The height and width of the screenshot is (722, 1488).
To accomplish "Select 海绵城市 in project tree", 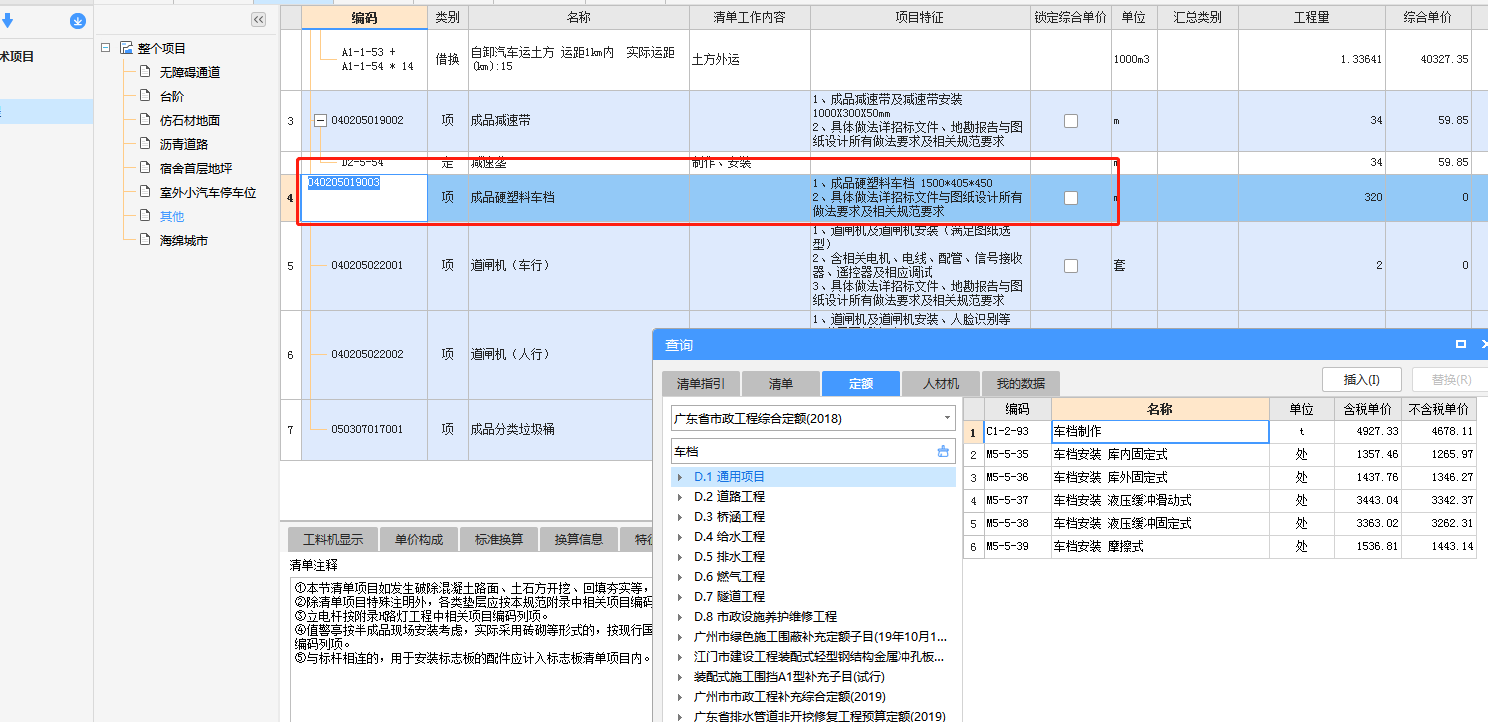I will [x=184, y=240].
